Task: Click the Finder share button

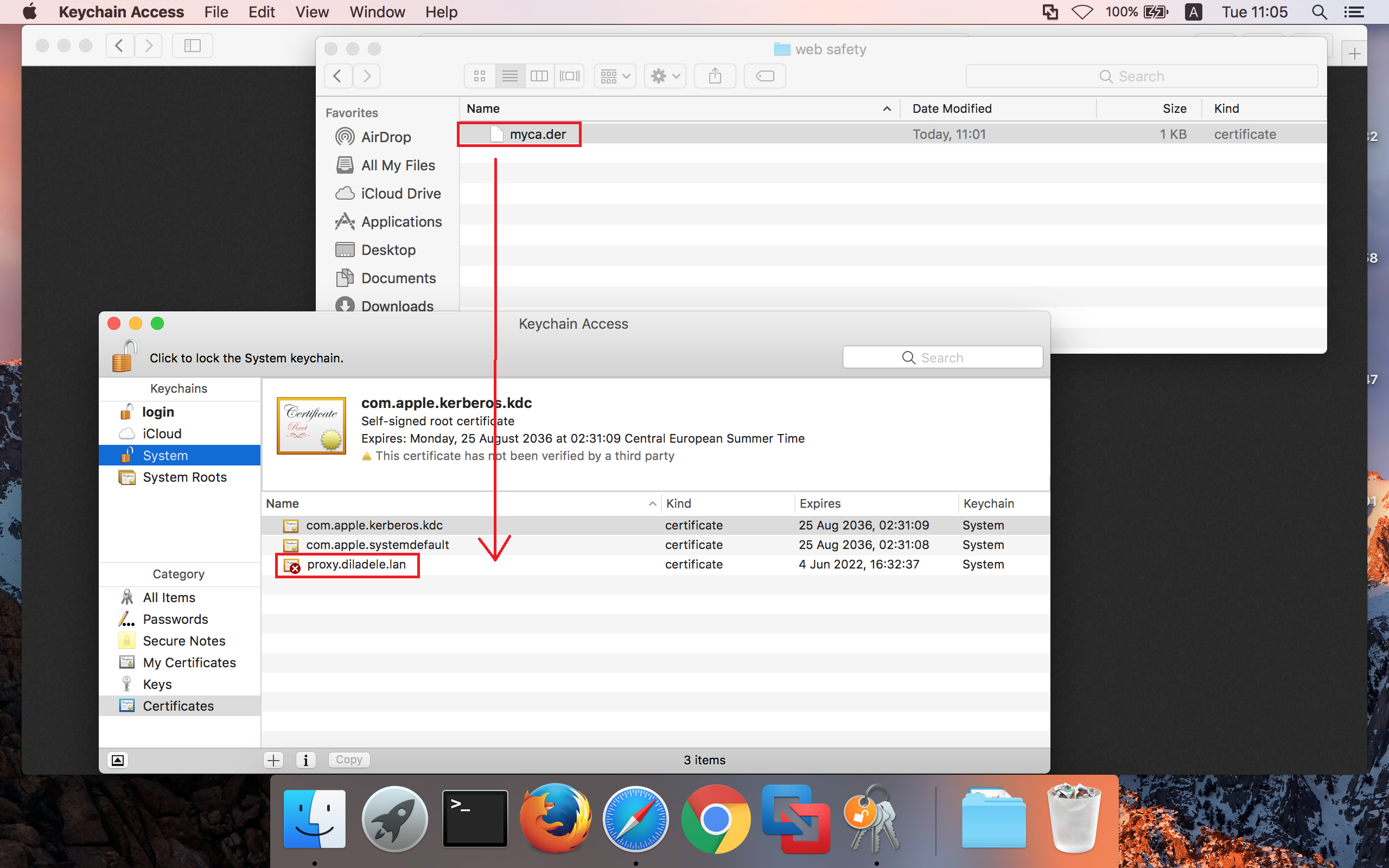Action: pyautogui.click(x=715, y=76)
